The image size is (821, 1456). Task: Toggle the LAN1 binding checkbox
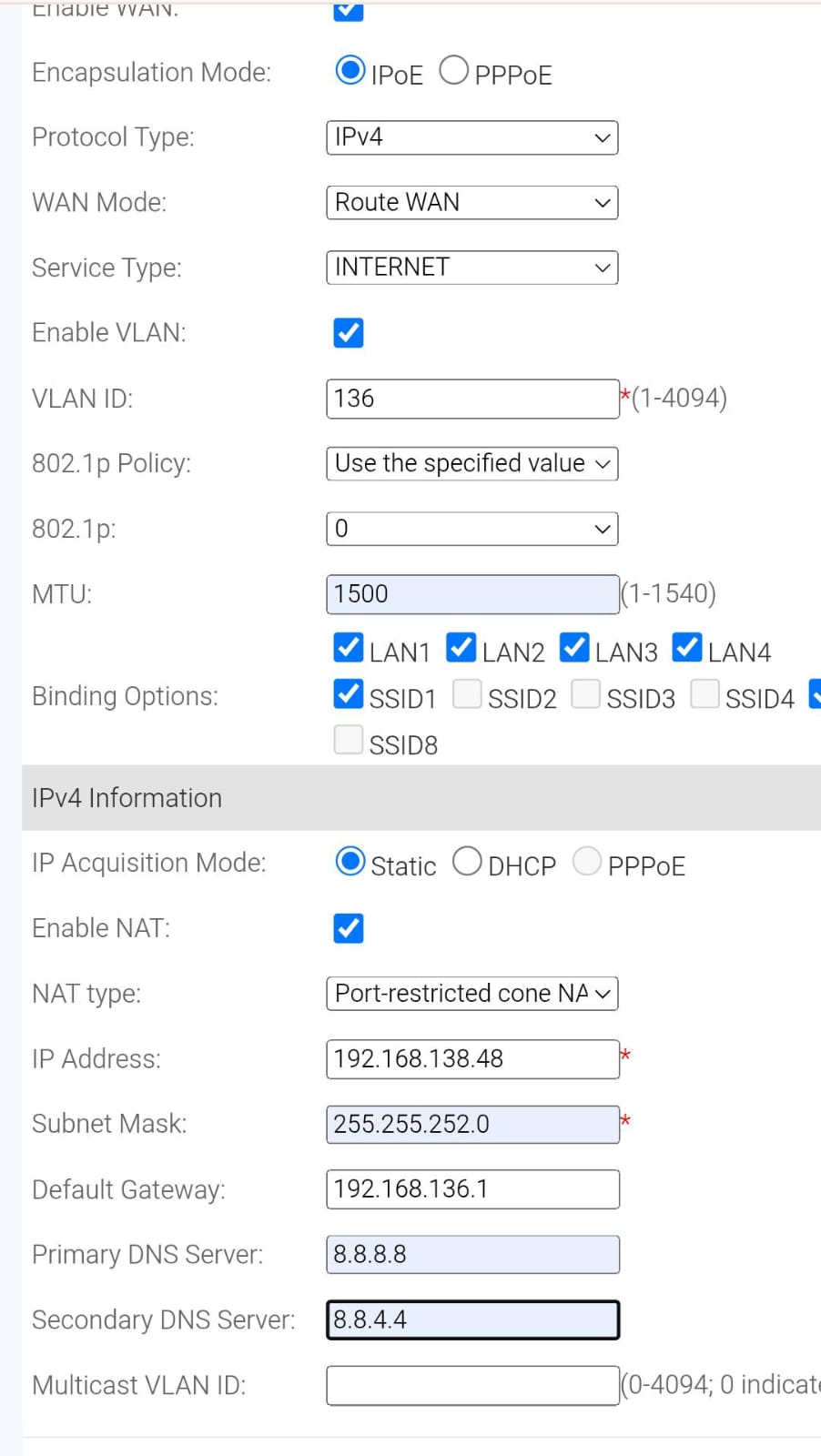click(349, 648)
